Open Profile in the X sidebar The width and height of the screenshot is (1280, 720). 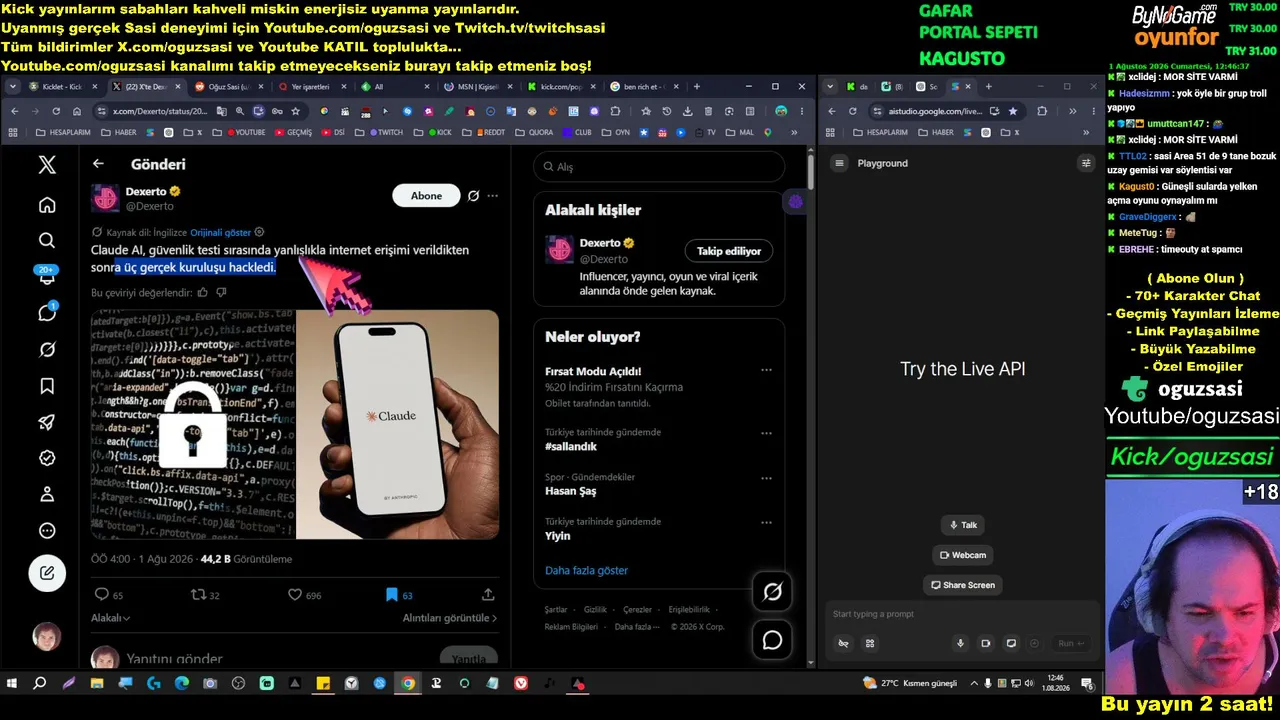47,494
